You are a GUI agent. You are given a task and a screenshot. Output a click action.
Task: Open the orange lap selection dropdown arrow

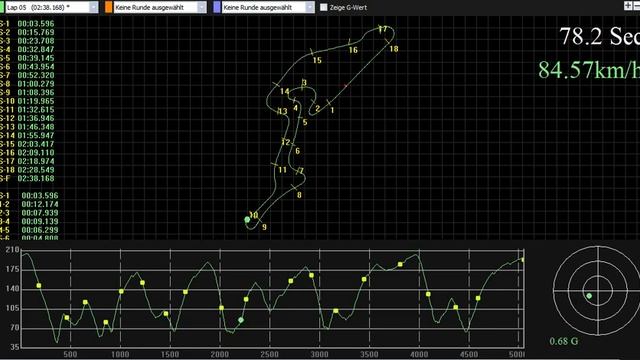202,7
